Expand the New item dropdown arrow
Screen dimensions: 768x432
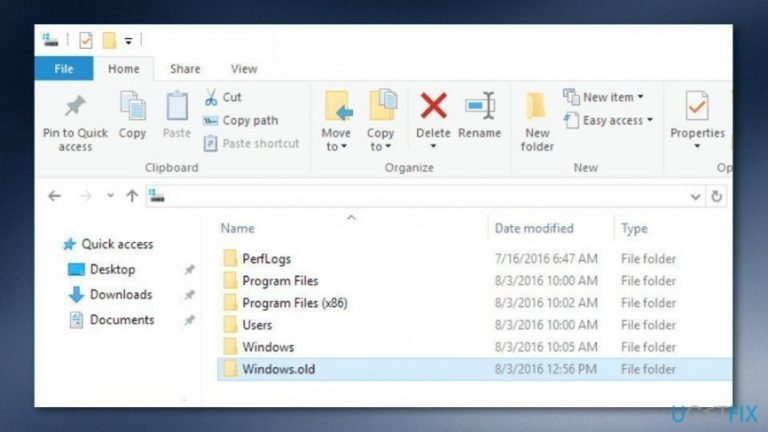coord(640,97)
